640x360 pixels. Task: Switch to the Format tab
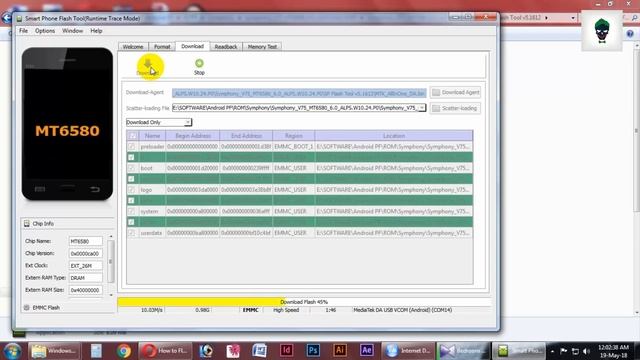(x=162, y=47)
